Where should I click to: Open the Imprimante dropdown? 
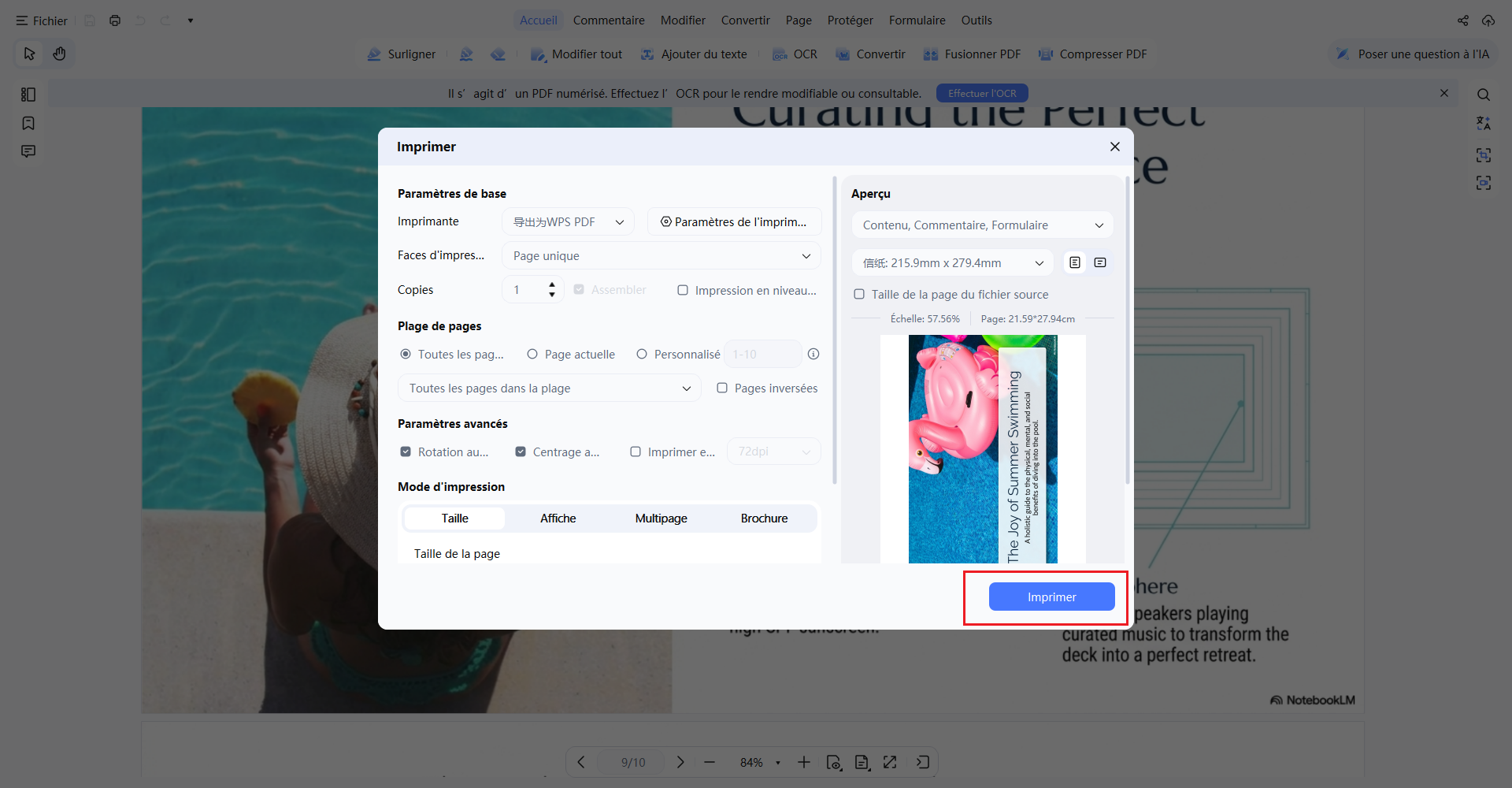click(x=568, y=222)
